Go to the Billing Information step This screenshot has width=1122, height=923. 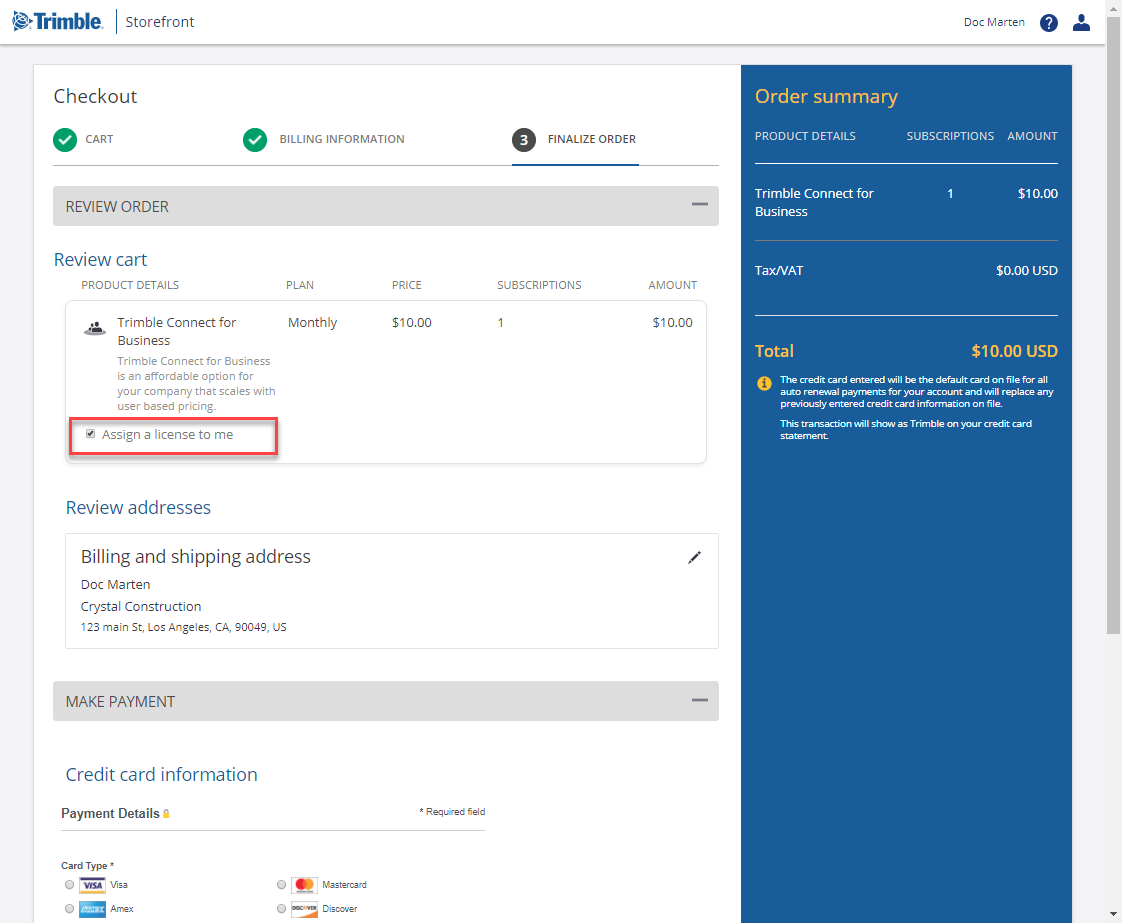342,140
